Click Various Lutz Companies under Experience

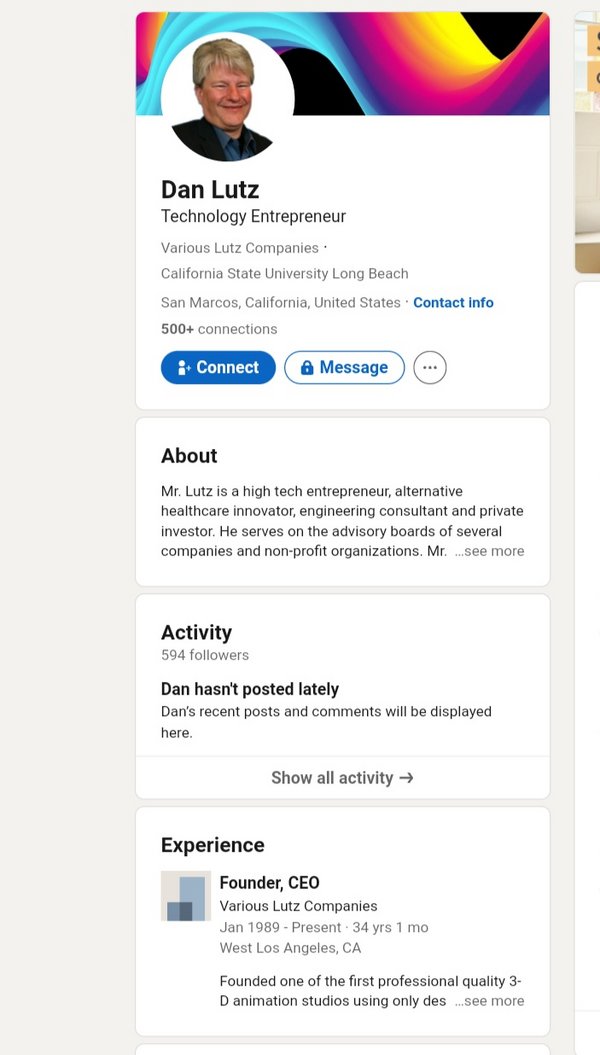pyautogui.click(x=298, y=906)
